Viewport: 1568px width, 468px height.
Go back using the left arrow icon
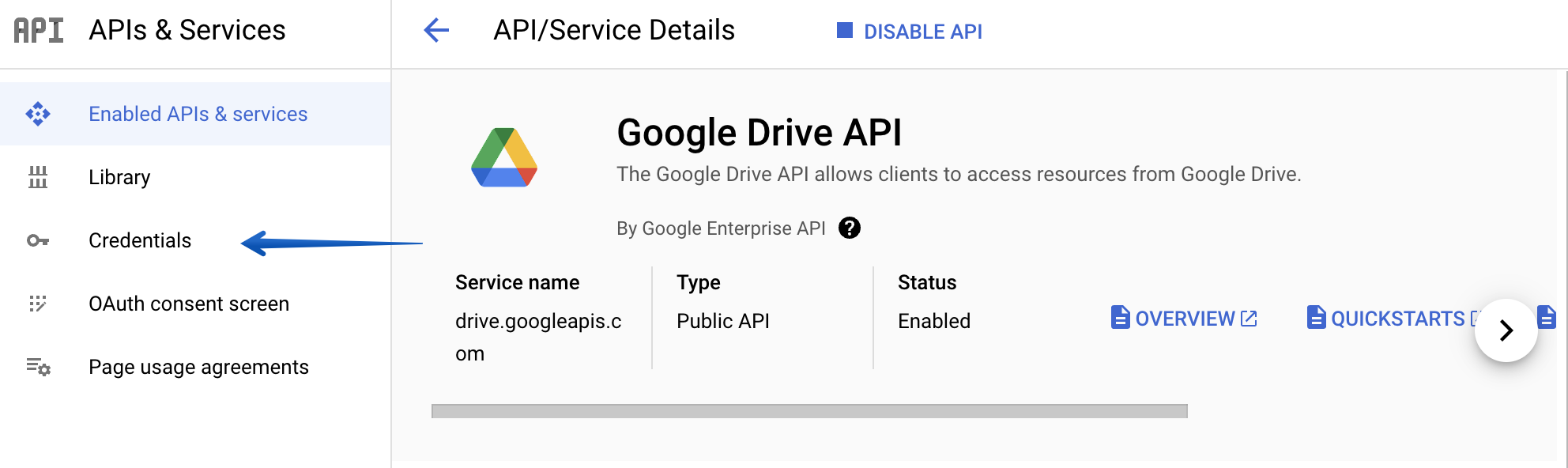pos(436,31)
